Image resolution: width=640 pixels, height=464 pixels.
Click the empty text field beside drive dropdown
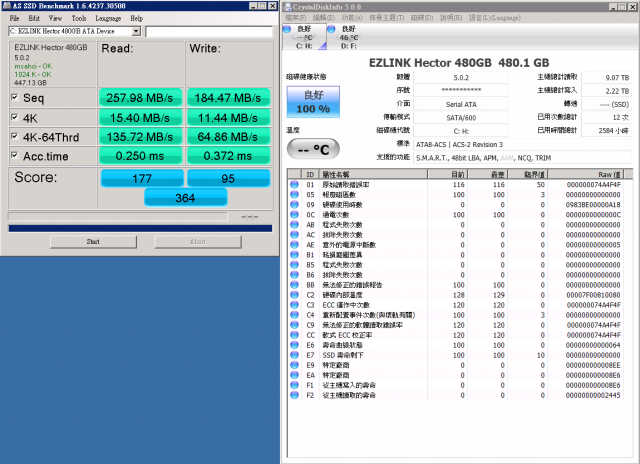click(209, 31)
